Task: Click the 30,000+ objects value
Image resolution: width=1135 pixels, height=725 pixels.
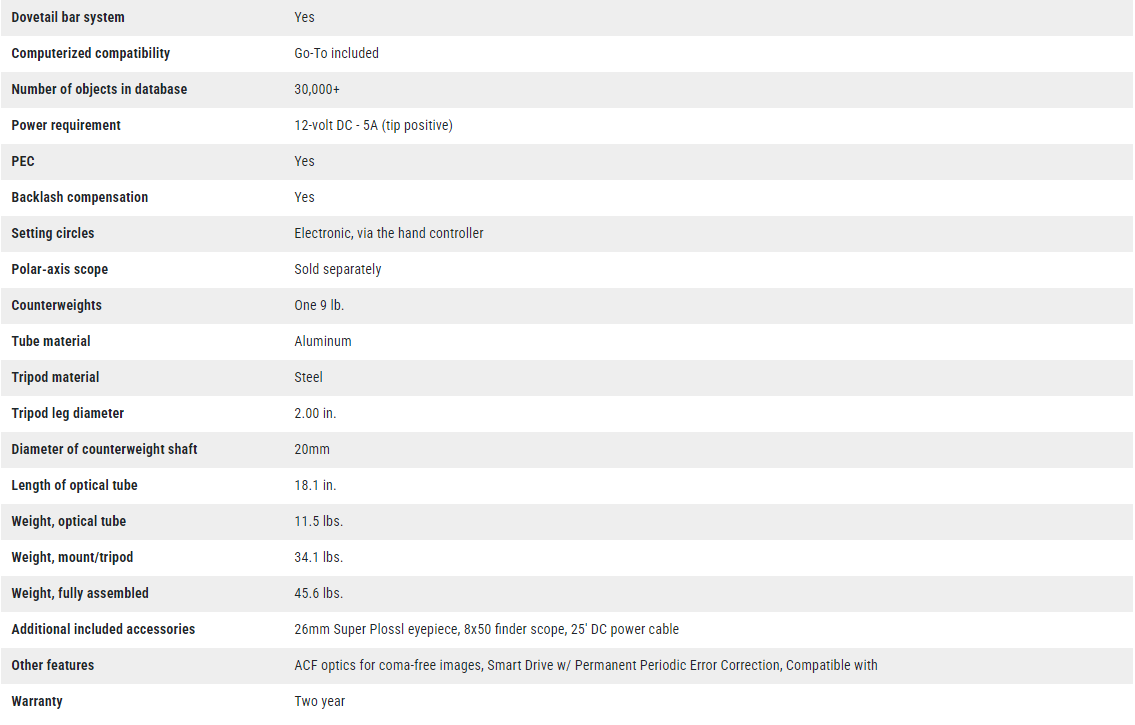Action: pos(317,90)
